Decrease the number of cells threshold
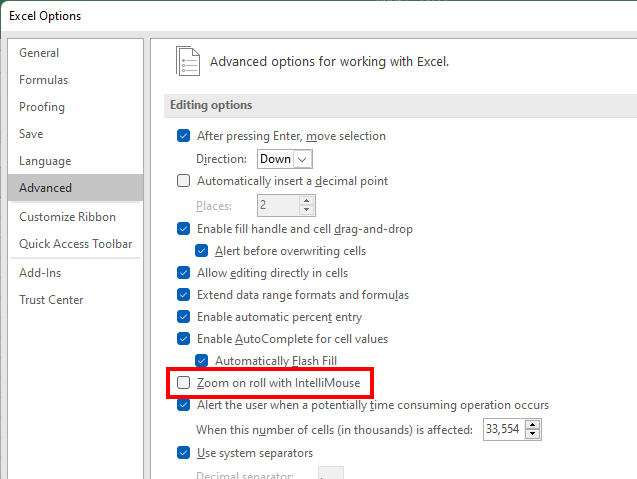Viewport: 637px width, 479px height. click(533, 434)
